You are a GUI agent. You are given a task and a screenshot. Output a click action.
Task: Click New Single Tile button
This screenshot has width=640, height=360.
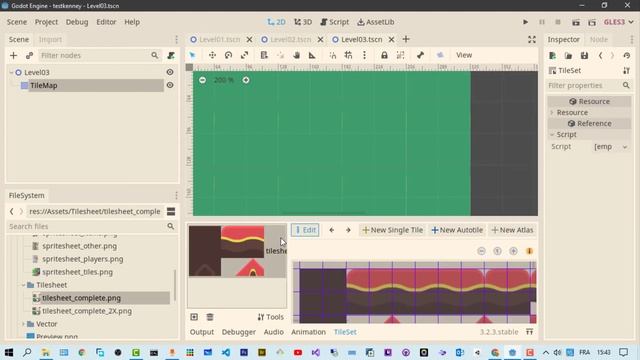(x=393, y=230)
